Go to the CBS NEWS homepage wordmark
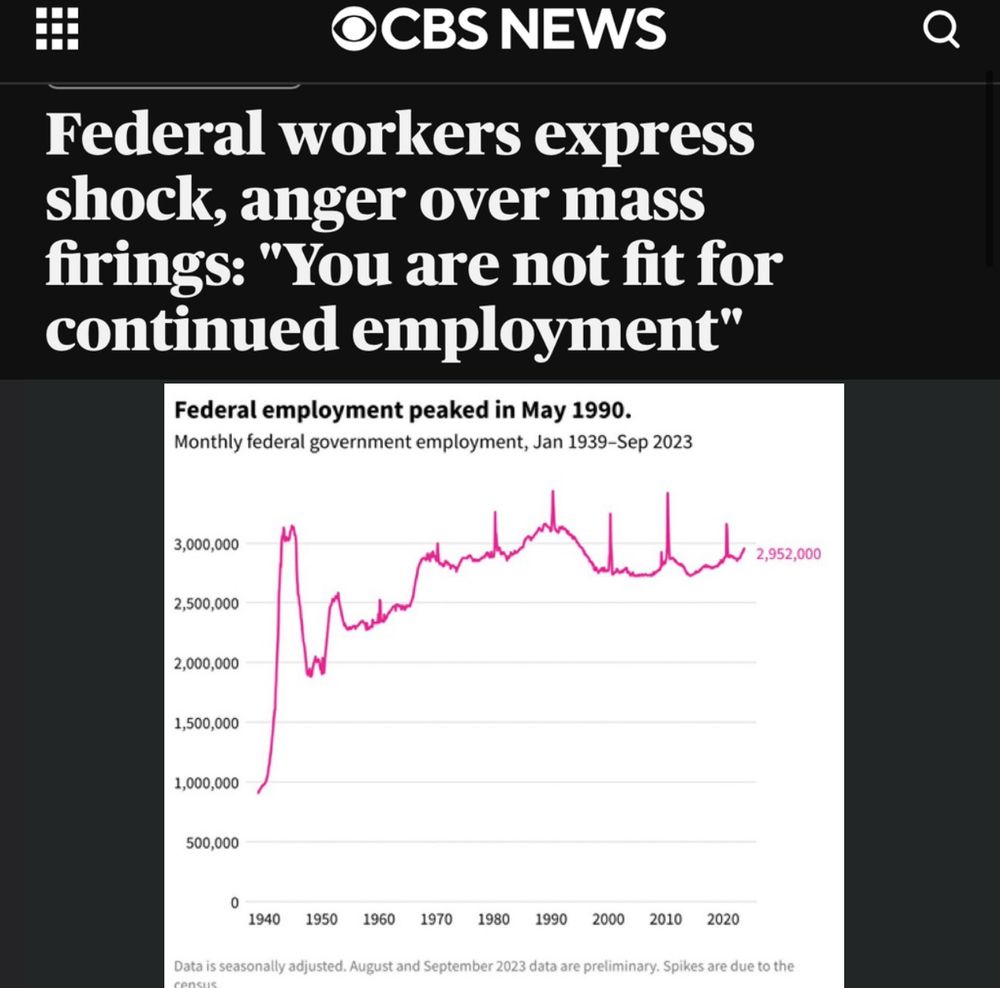 499,29
